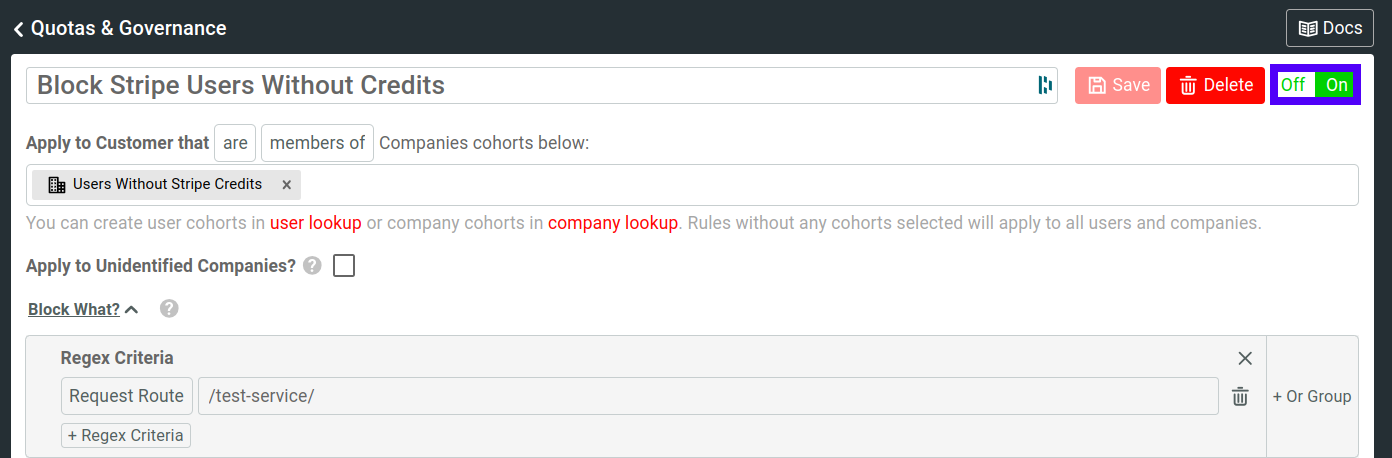This screenshot has width=1392, height=458.
Task: Follow the company lookup link
Action: pyautogui.click(x=612, y=223)
